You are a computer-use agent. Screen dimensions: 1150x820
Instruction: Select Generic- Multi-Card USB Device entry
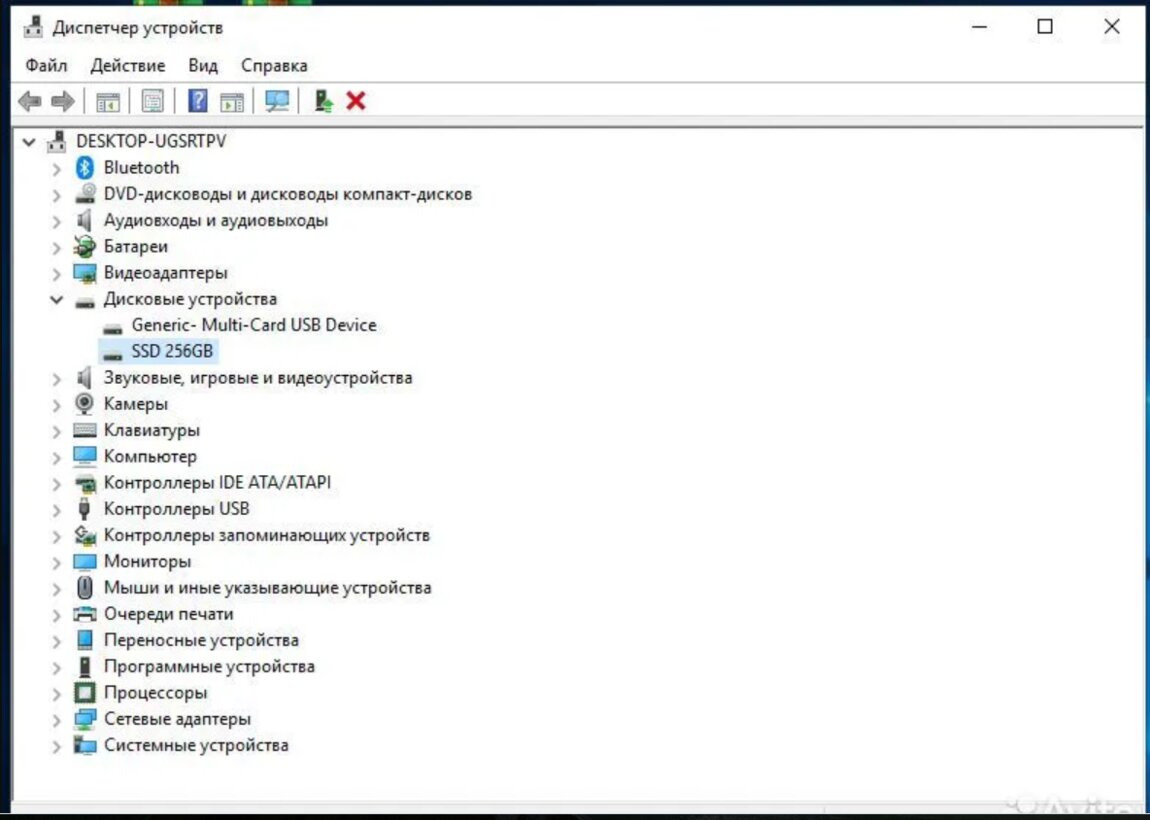coord(253,325)
